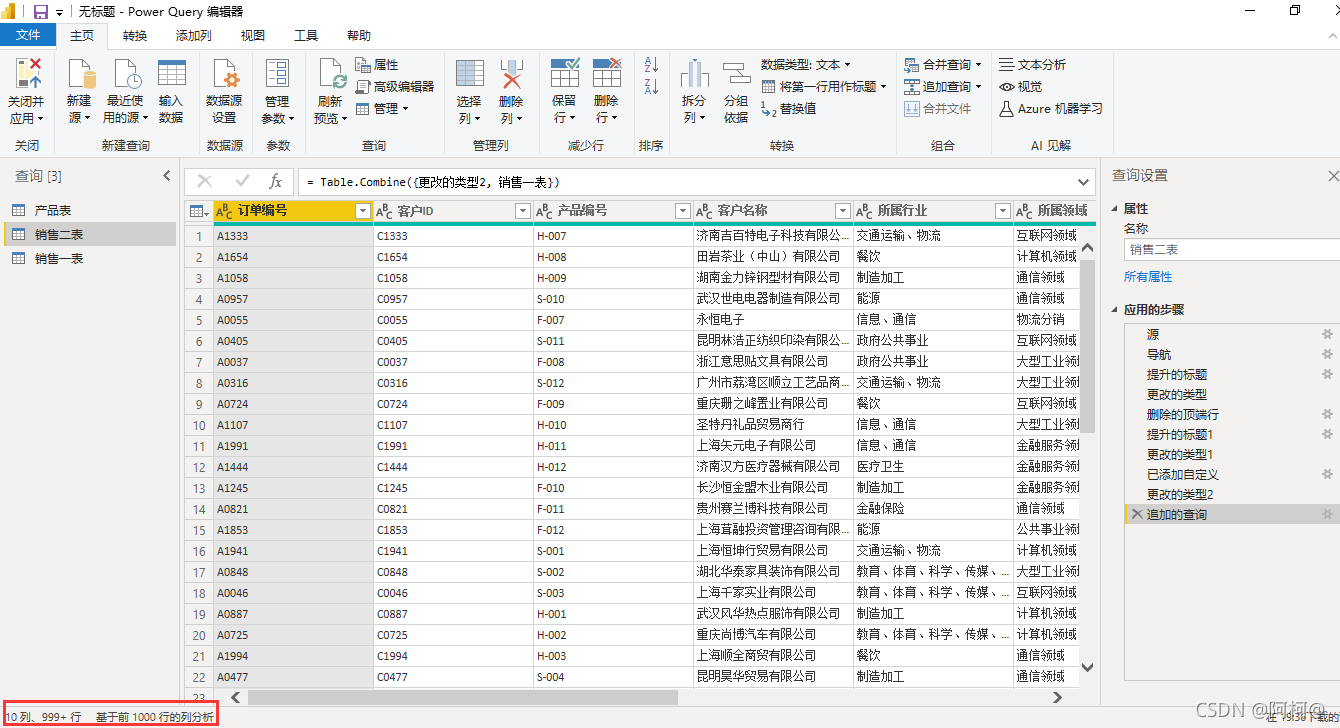
Task: Click the Enter Data icon
Action: [x=171, y=73]
